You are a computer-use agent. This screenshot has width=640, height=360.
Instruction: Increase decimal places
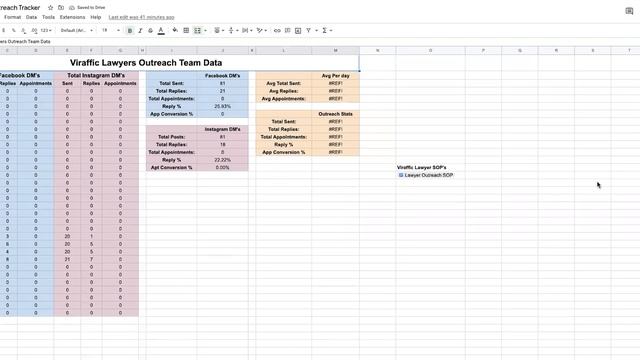tap(34, 31)
